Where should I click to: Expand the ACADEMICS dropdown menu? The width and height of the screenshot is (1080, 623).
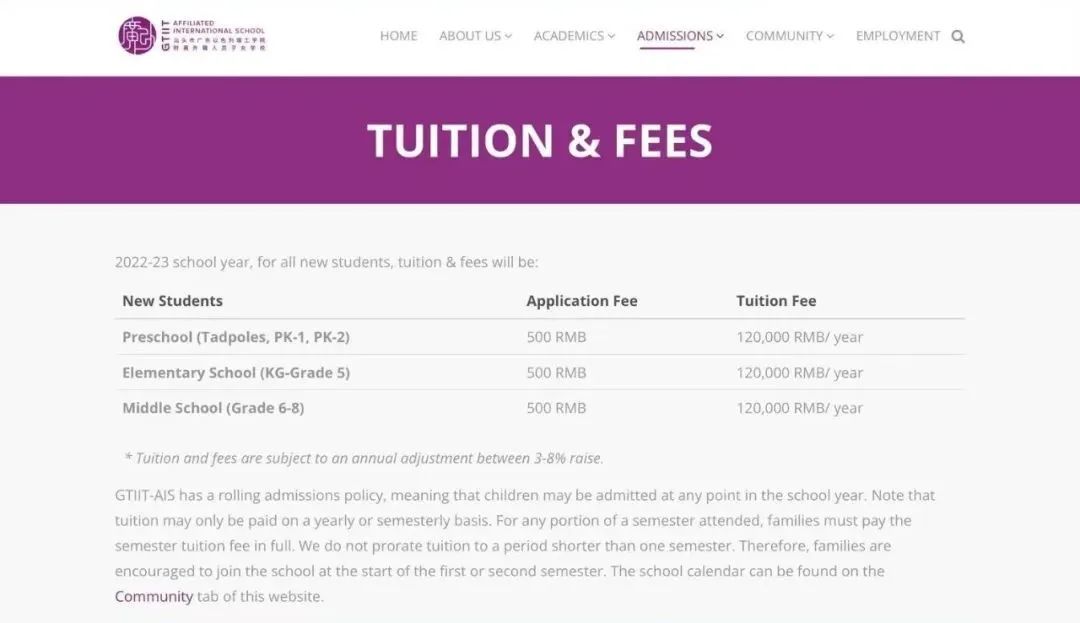(574, 36)
